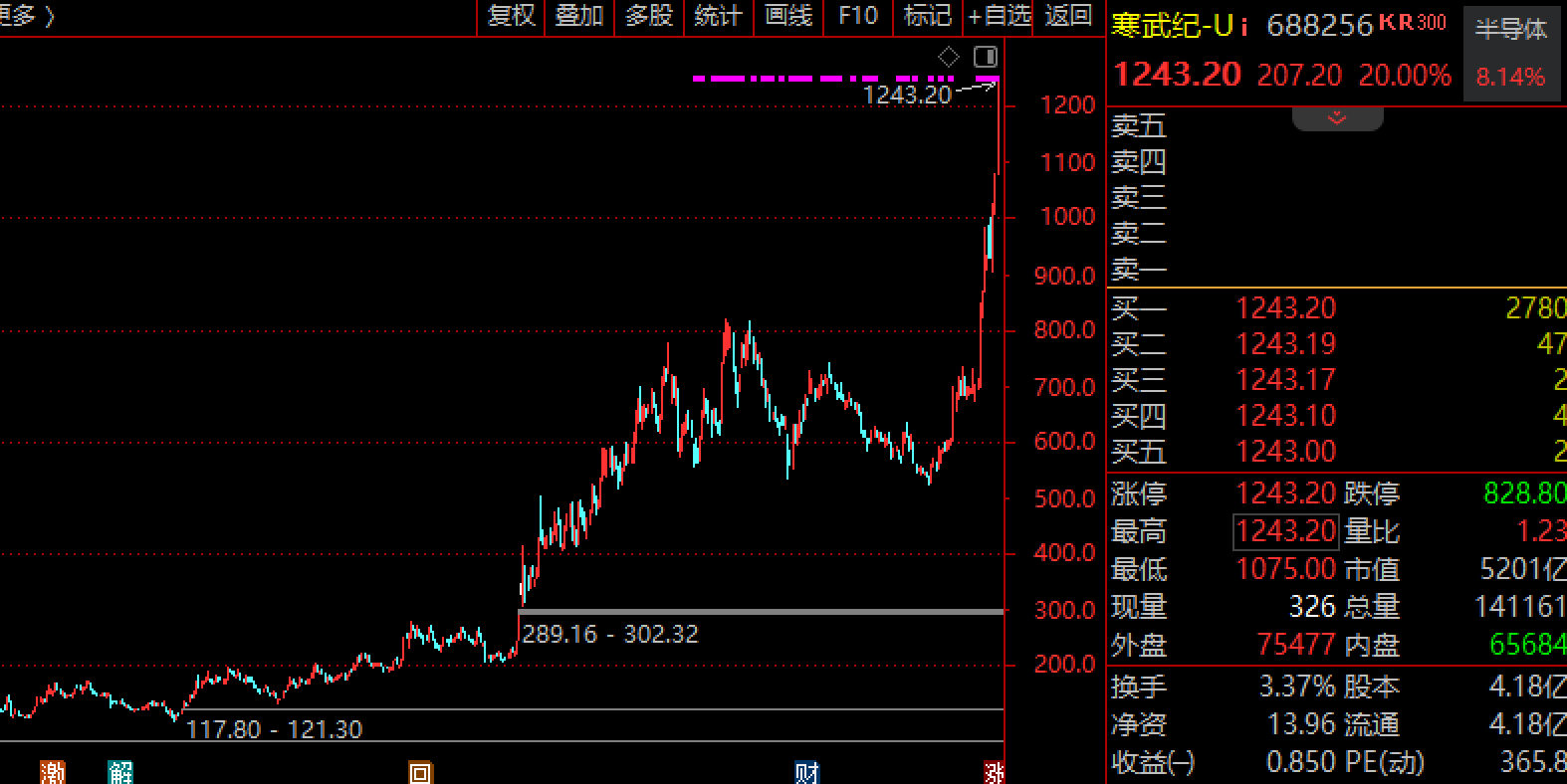Open F10 company info

pyautogui.click(x=858, y=16)
